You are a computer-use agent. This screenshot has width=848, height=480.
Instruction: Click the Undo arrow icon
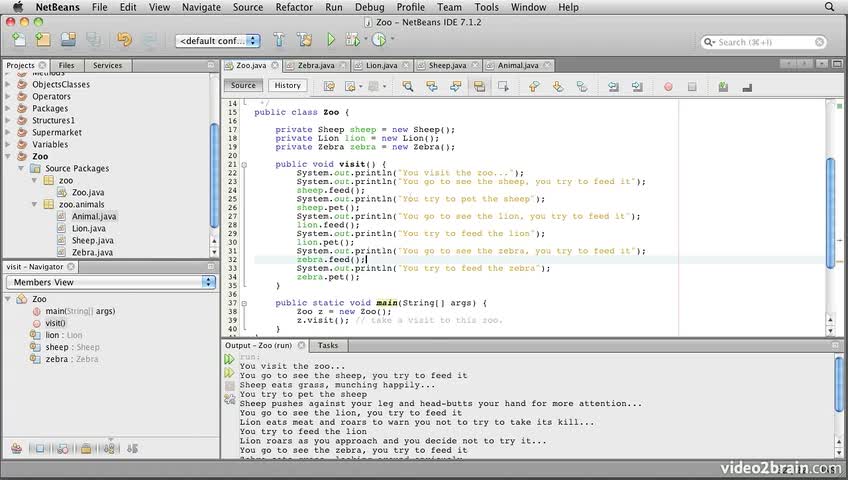point(124,40)
